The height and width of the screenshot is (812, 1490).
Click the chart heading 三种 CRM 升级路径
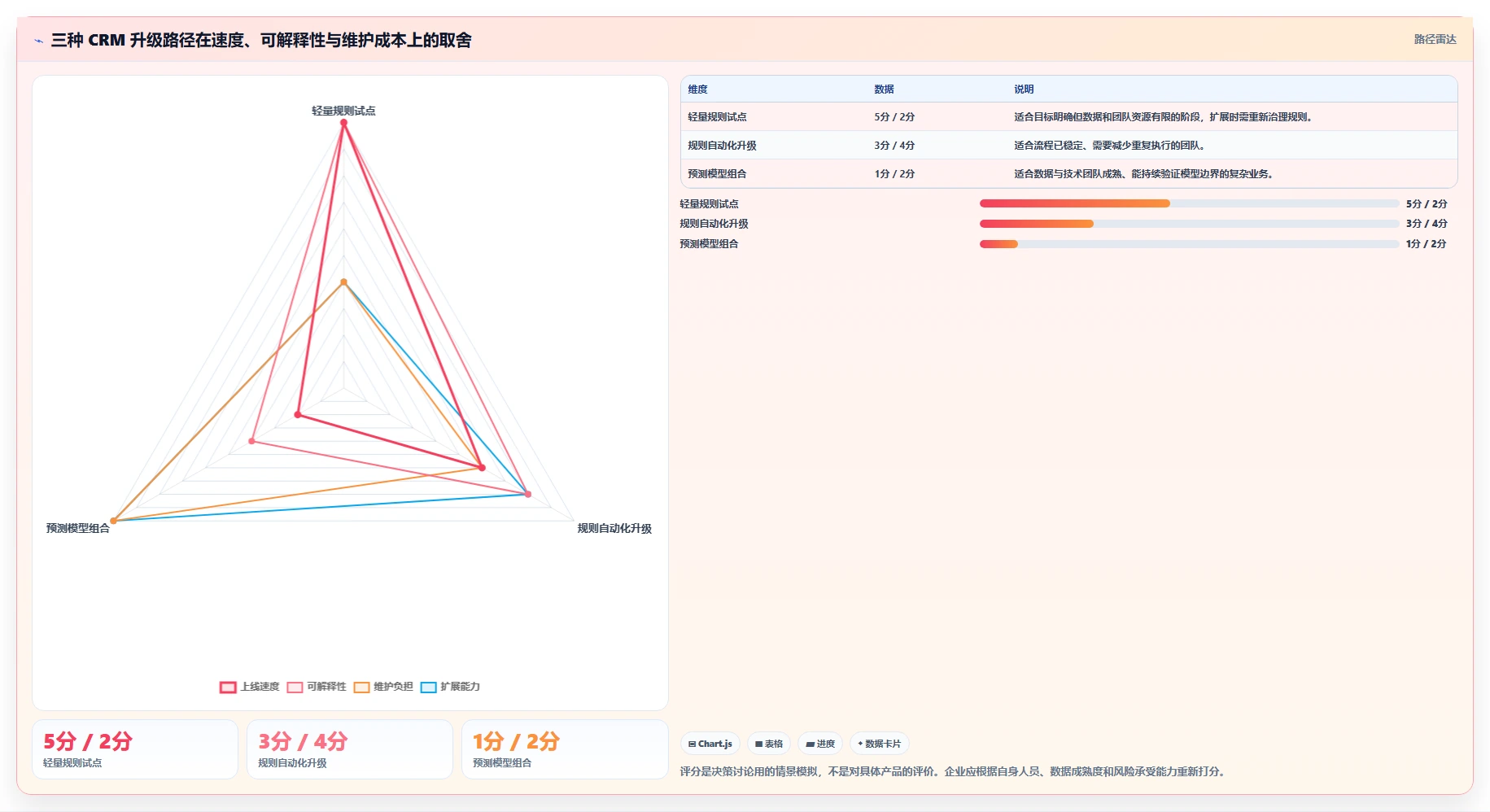pos(261,40)
